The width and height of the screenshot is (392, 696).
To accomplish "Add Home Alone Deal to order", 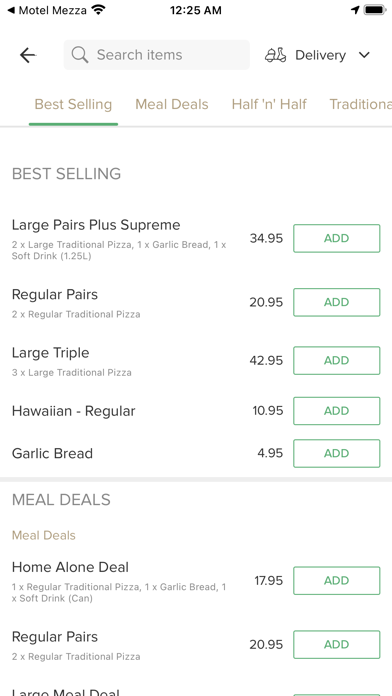I will pyautogui.click(x=337, y=581).
